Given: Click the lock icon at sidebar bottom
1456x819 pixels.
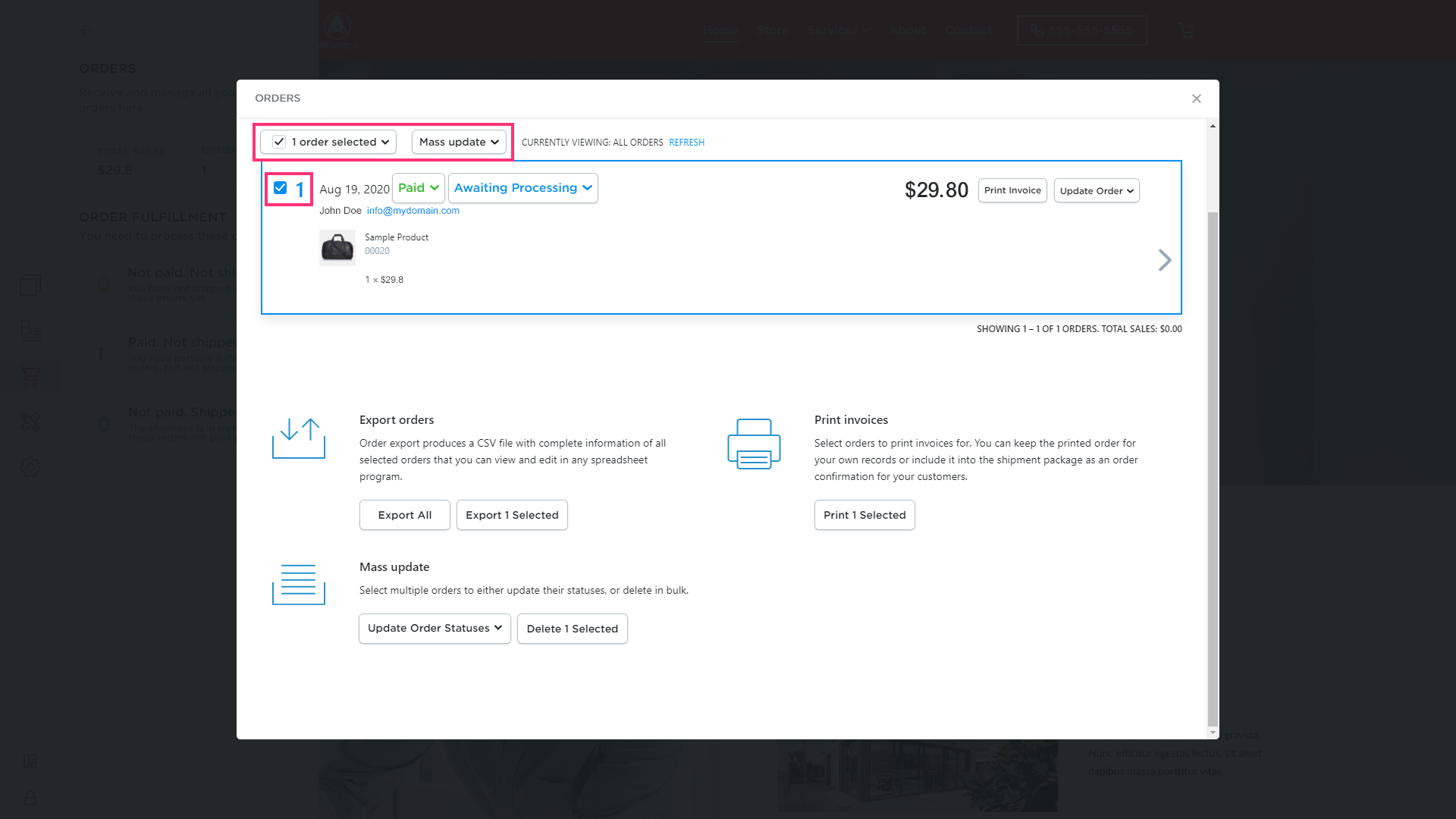Looking at the screenshot, I should tap(30, 798).
